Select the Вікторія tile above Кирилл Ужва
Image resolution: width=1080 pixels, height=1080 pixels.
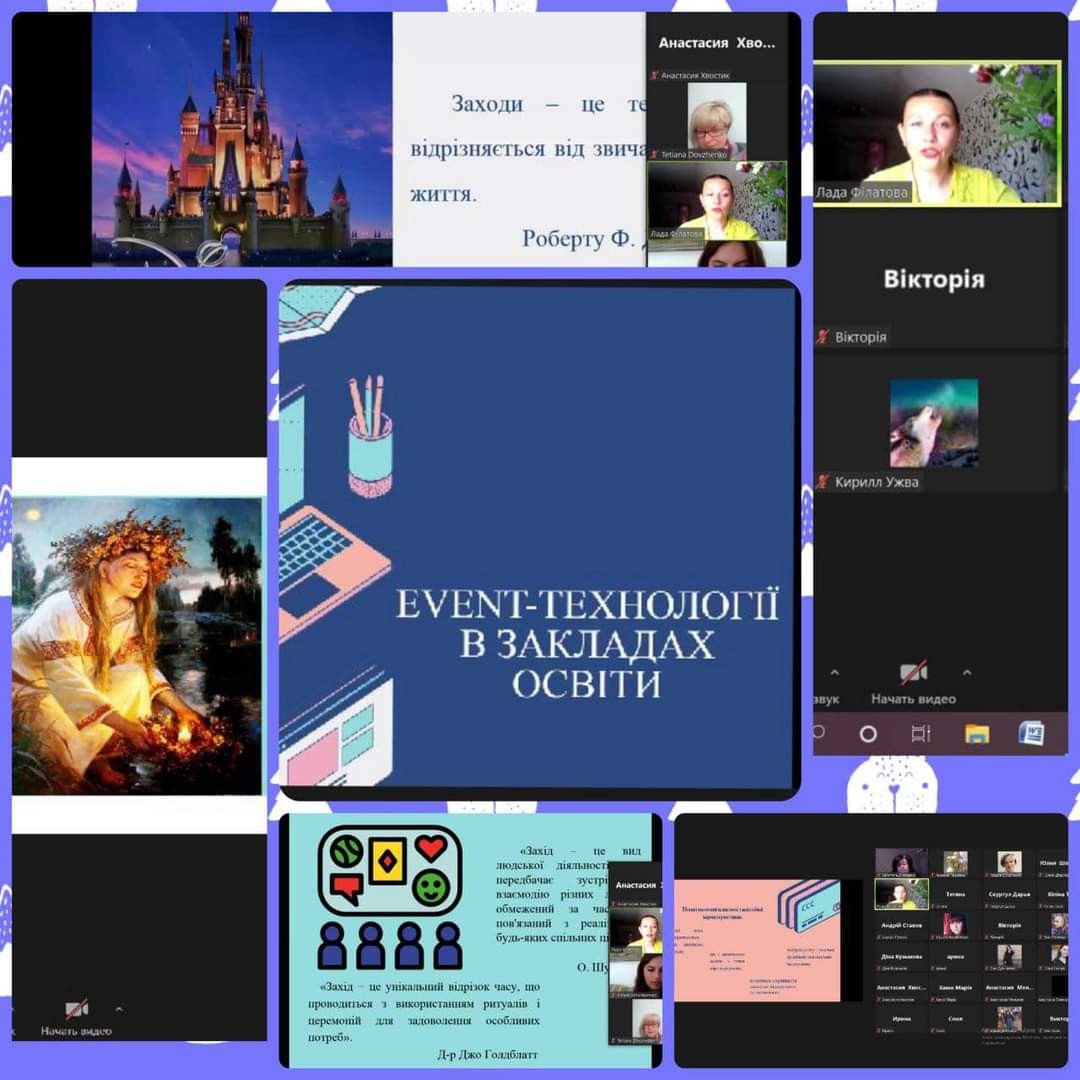935,281
